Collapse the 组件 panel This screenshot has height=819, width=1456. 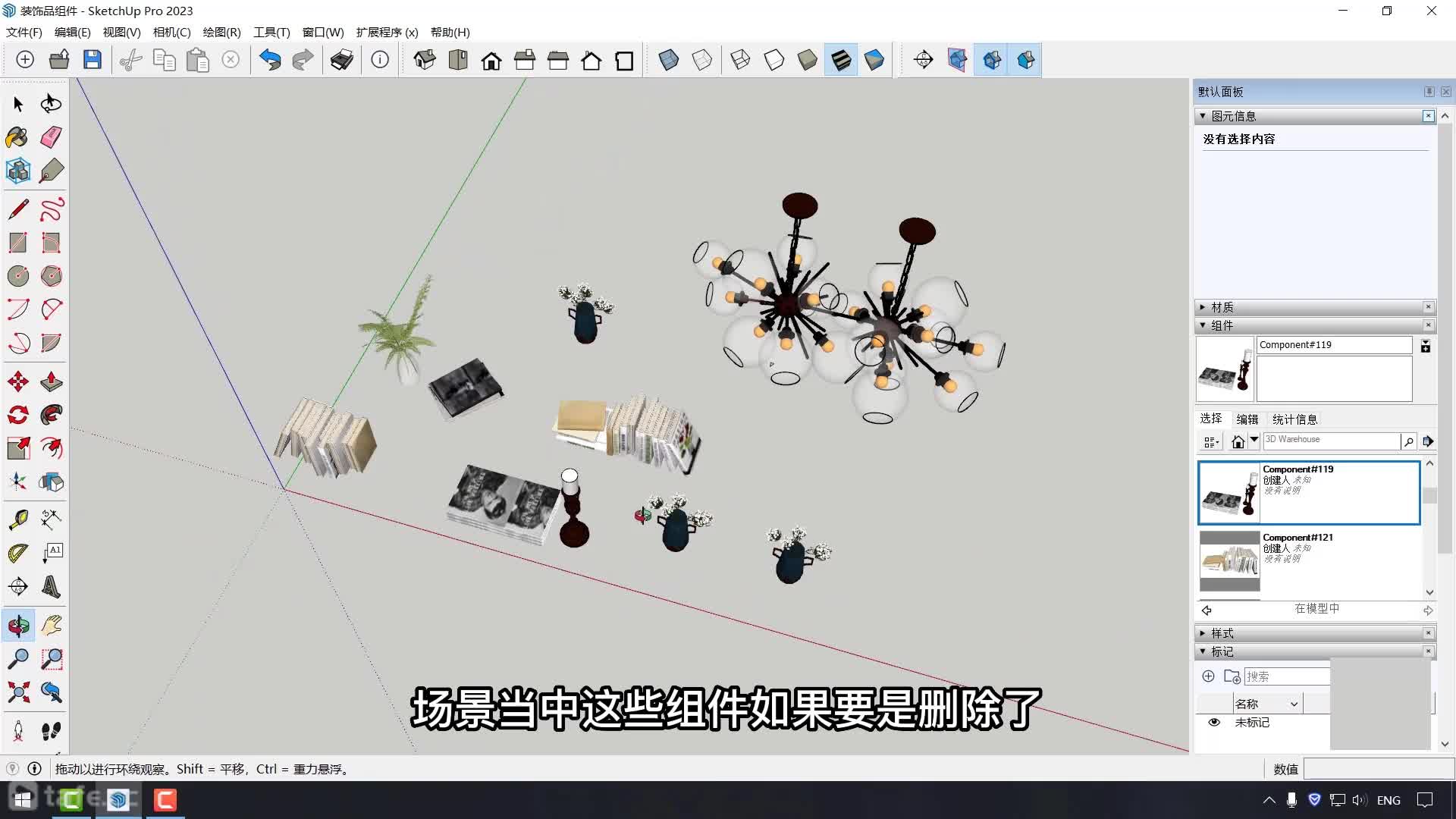click(1203, 325)
